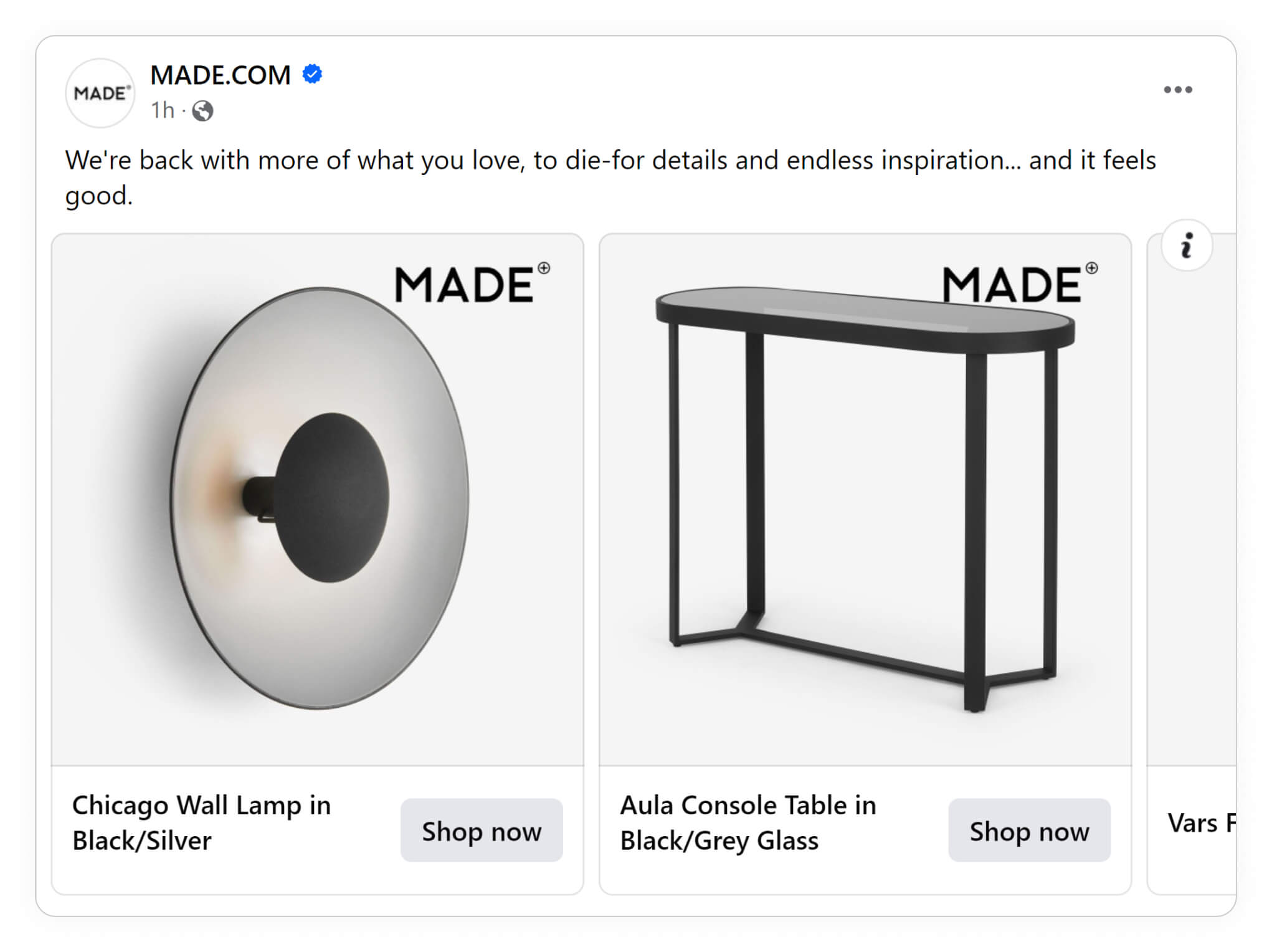This screenshot has height=952, width=1272.
Task: Click the black disc of the wall lamp
Action: click(x=332, y=498)
